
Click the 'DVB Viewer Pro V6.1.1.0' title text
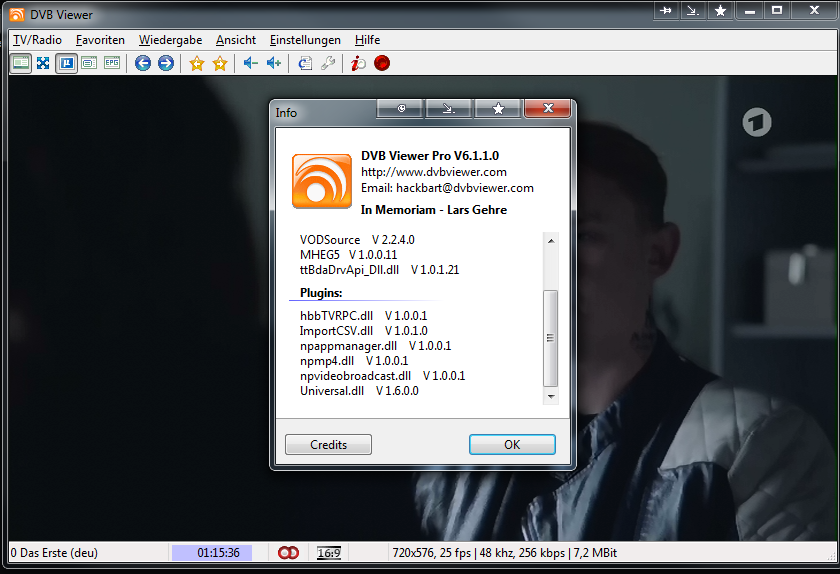430,156
